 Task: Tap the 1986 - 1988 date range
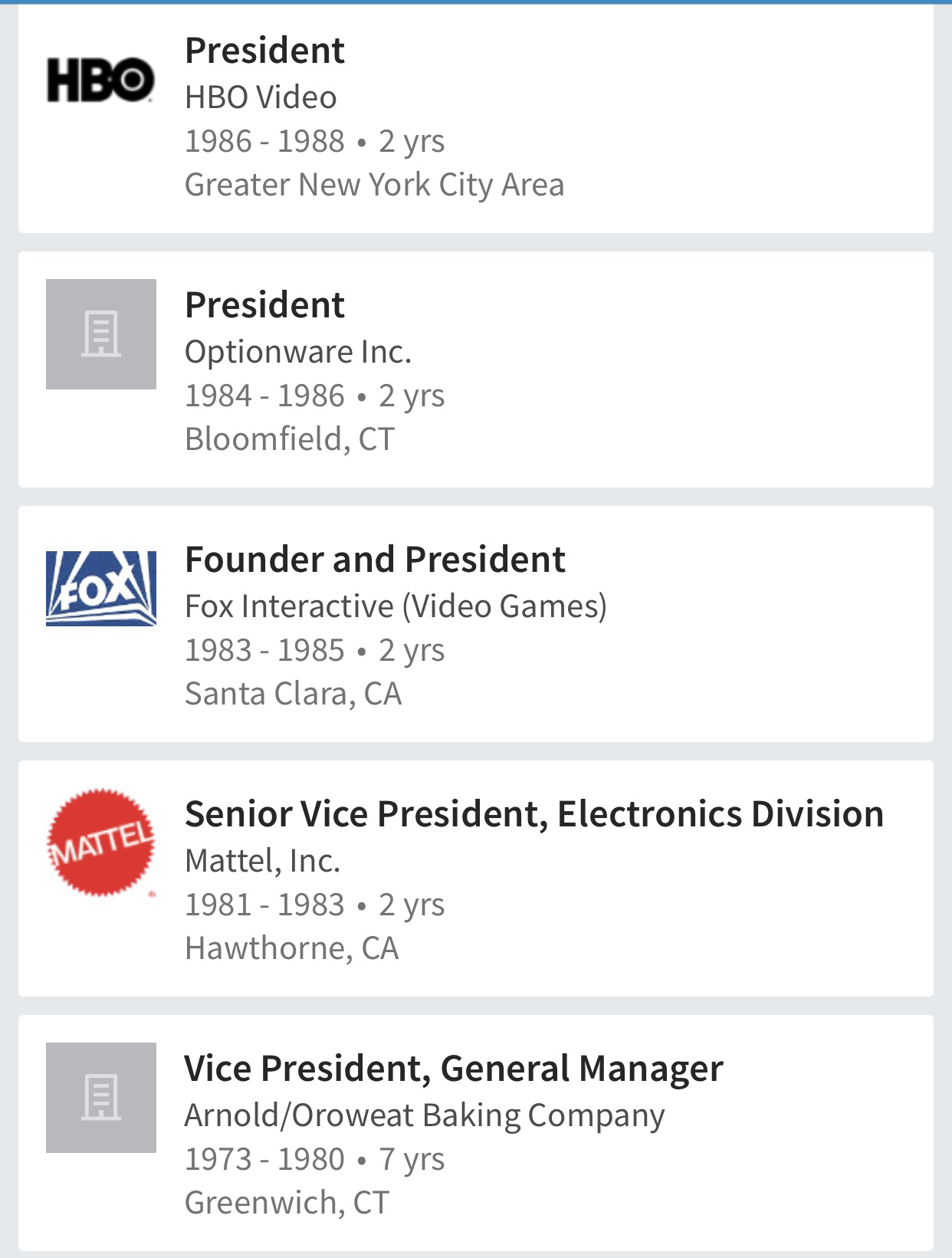coord(264,141)
